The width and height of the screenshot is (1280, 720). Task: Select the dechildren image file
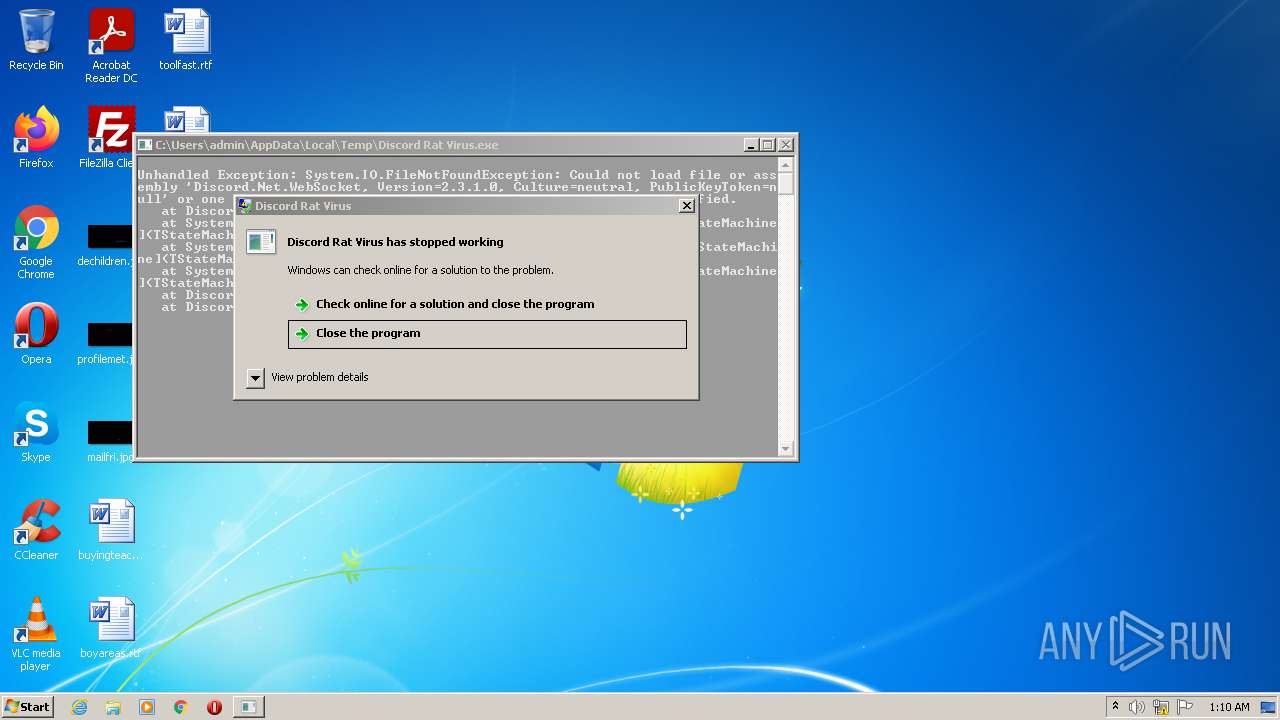coord(105,246)
